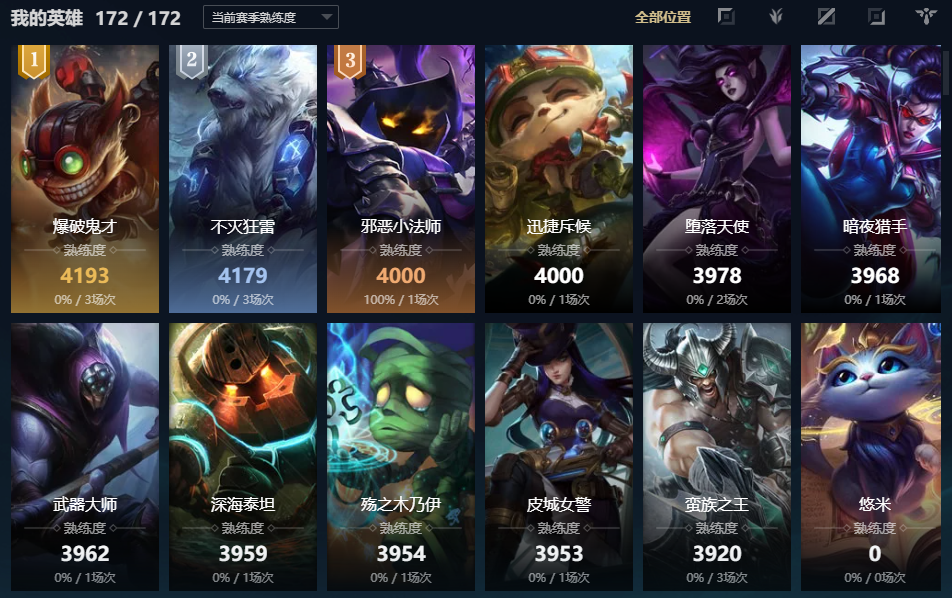Open the 堕落天使 champion card

coord(716,179)
